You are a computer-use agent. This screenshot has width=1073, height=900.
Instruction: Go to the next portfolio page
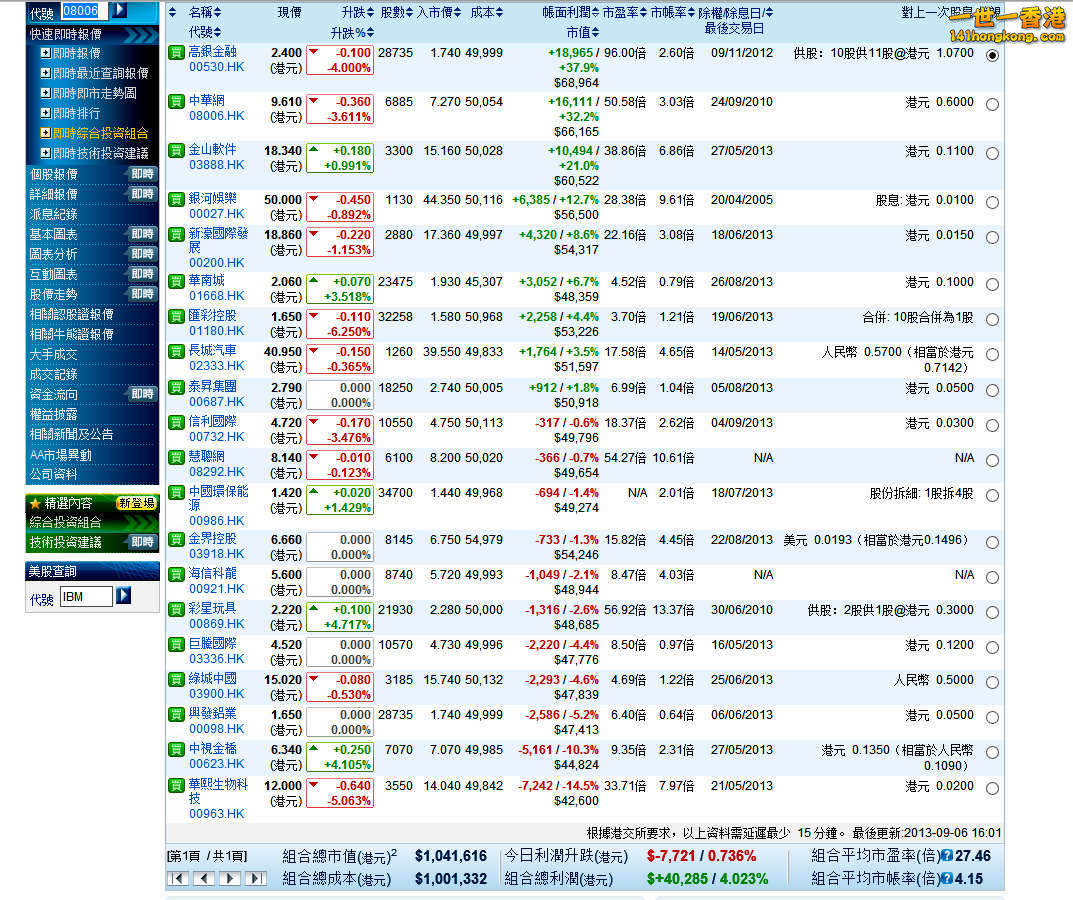[x=230, y=878]
